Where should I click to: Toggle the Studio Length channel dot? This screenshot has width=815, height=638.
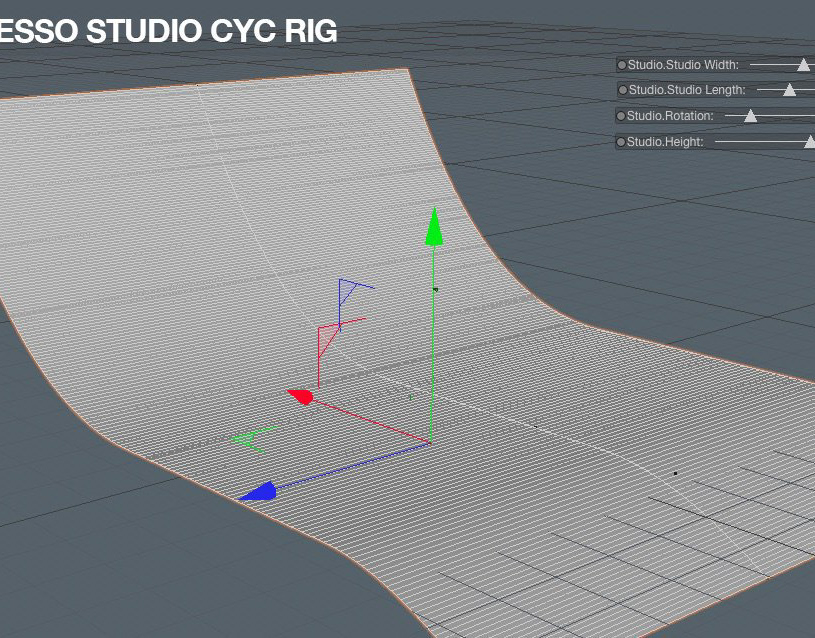[x=623, y=90]
